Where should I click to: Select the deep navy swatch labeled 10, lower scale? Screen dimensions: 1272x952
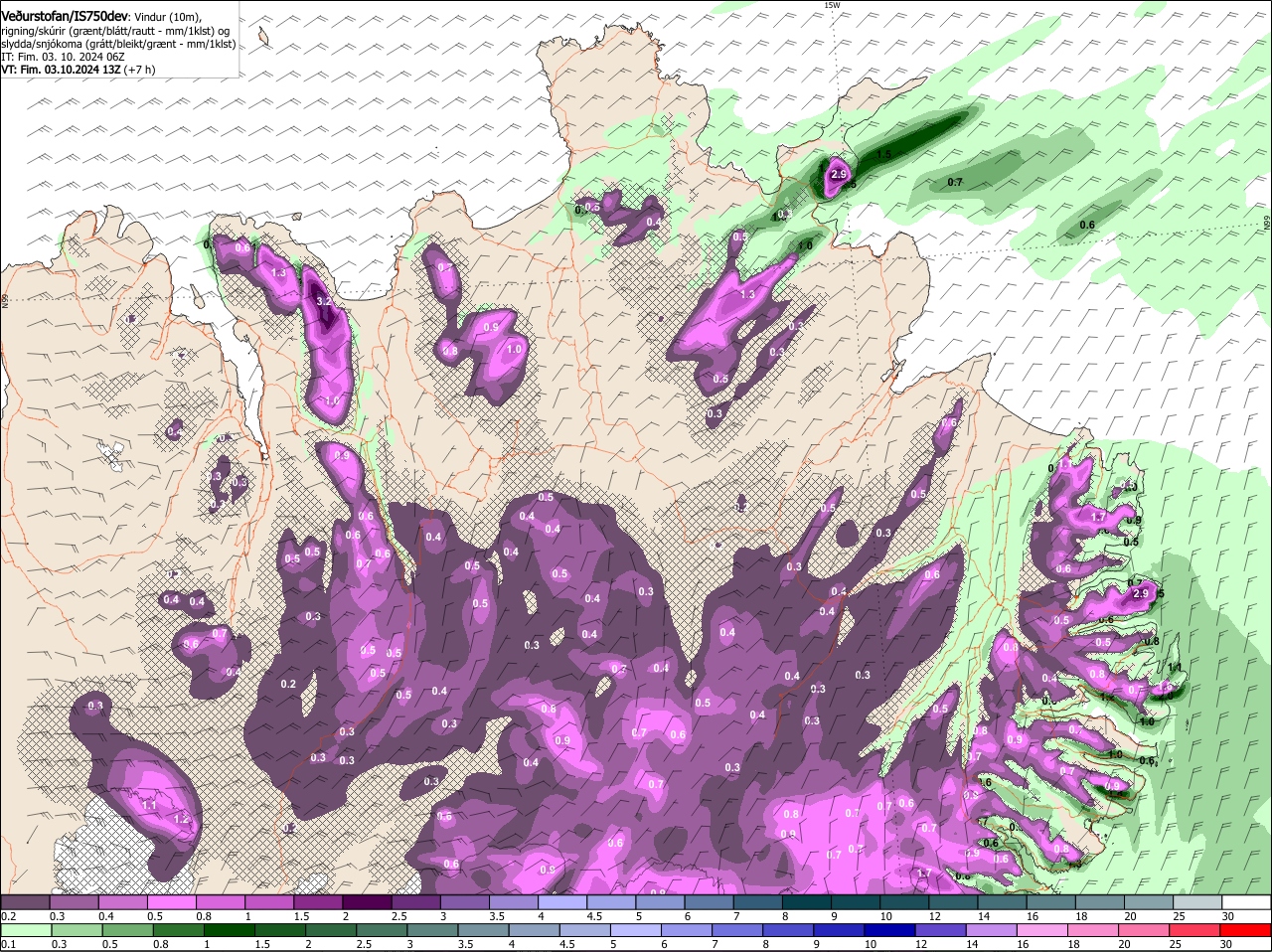(x=890, y=930)
